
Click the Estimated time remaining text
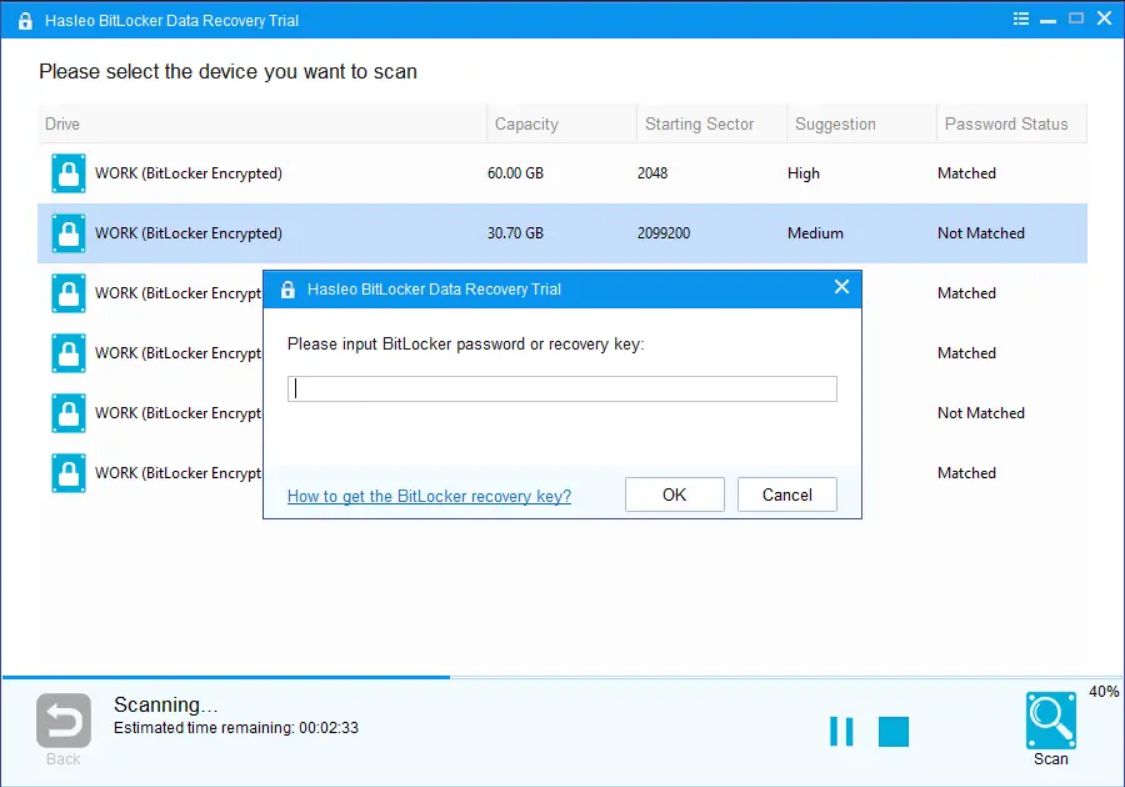click(x=236, y=727)
